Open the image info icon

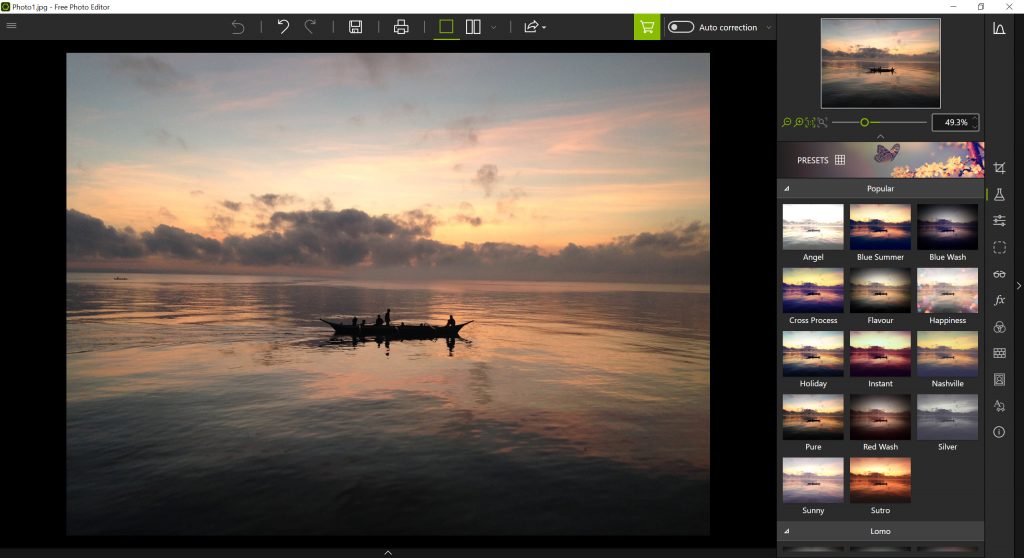(x=999, y=432)
